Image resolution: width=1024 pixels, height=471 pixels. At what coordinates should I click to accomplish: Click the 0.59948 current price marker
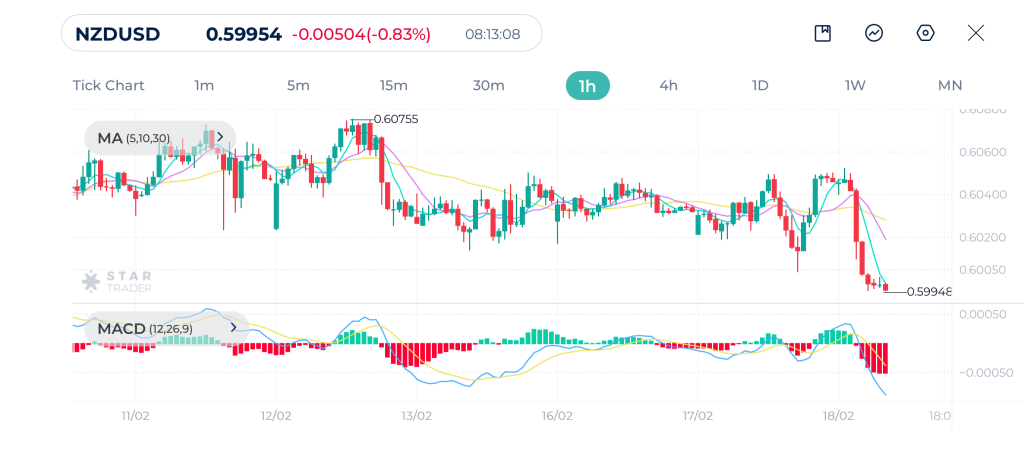click(x=929, y=292)
